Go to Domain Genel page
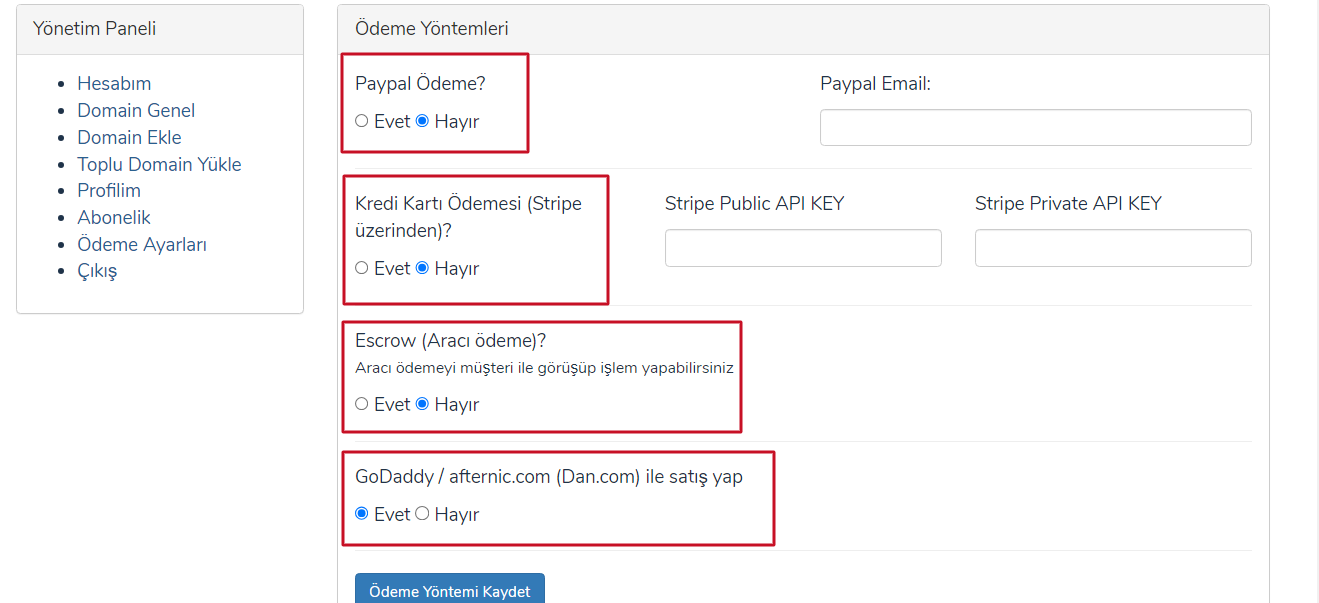1319x603 pixels. [x=136, y=111]
